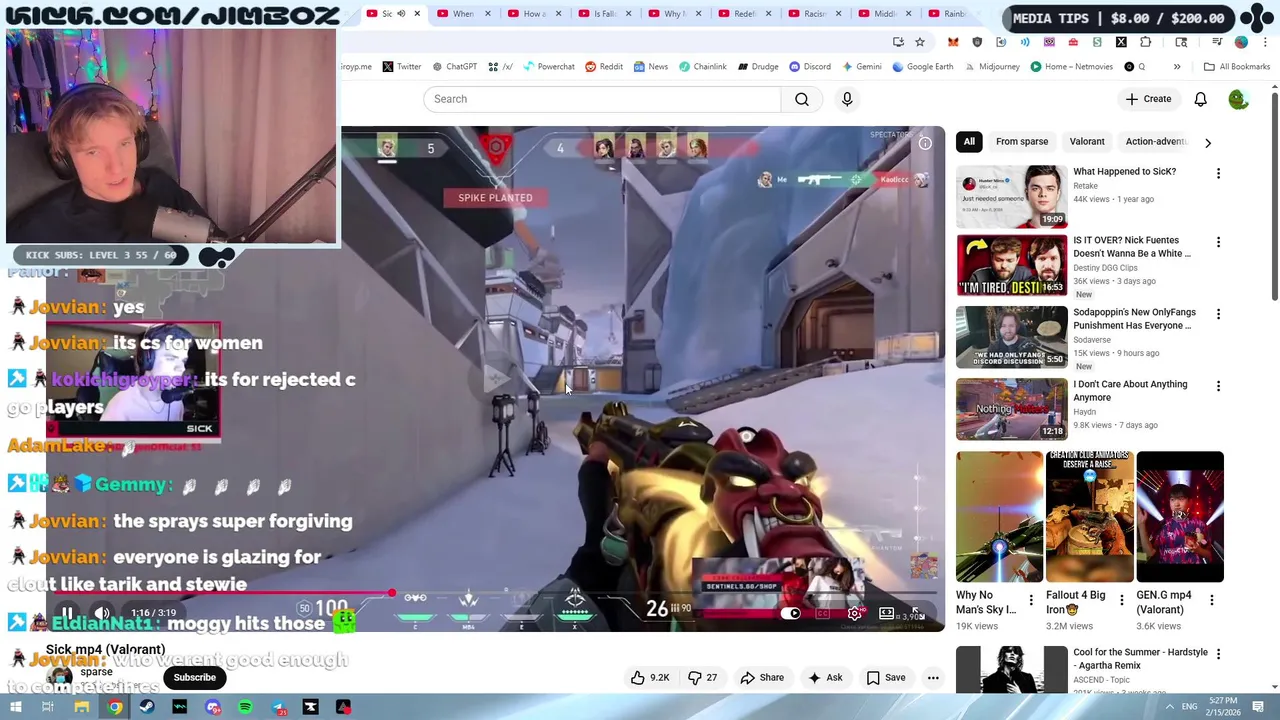The width and height of the screenshot is (1280, 720).
Task: Subscribe to the sparse channel
Action: pyautogui.click(x=194, y=677)
